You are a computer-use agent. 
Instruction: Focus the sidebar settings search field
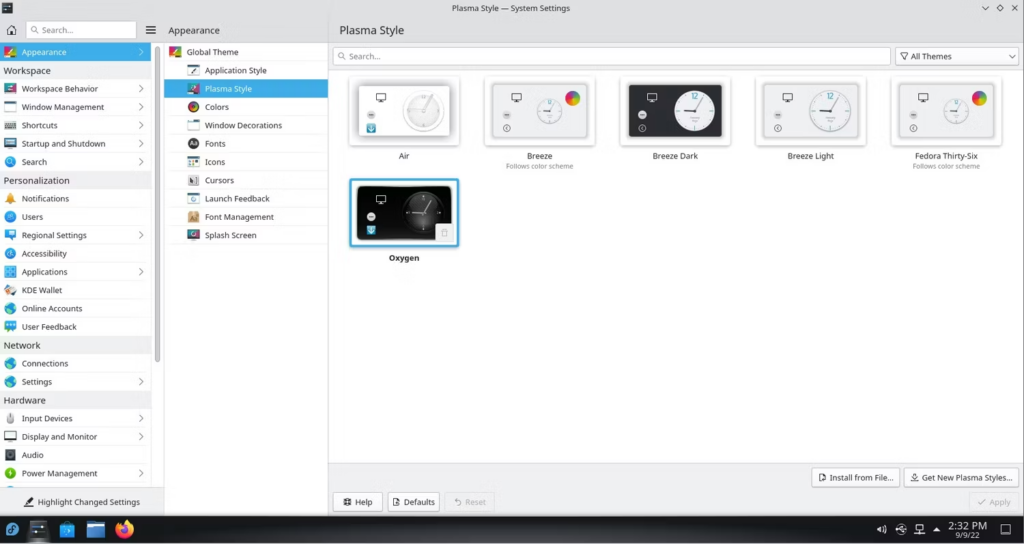coord(81,30)
